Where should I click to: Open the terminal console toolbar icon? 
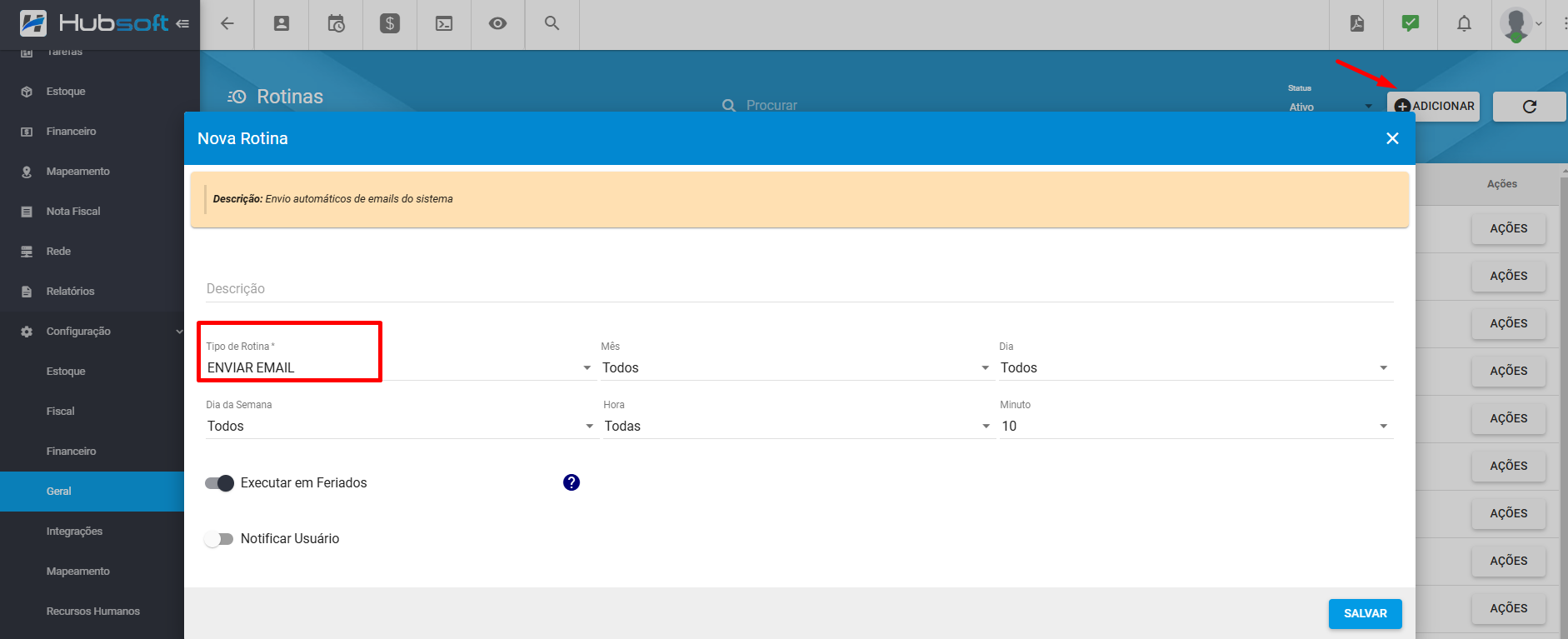point(444,23)
